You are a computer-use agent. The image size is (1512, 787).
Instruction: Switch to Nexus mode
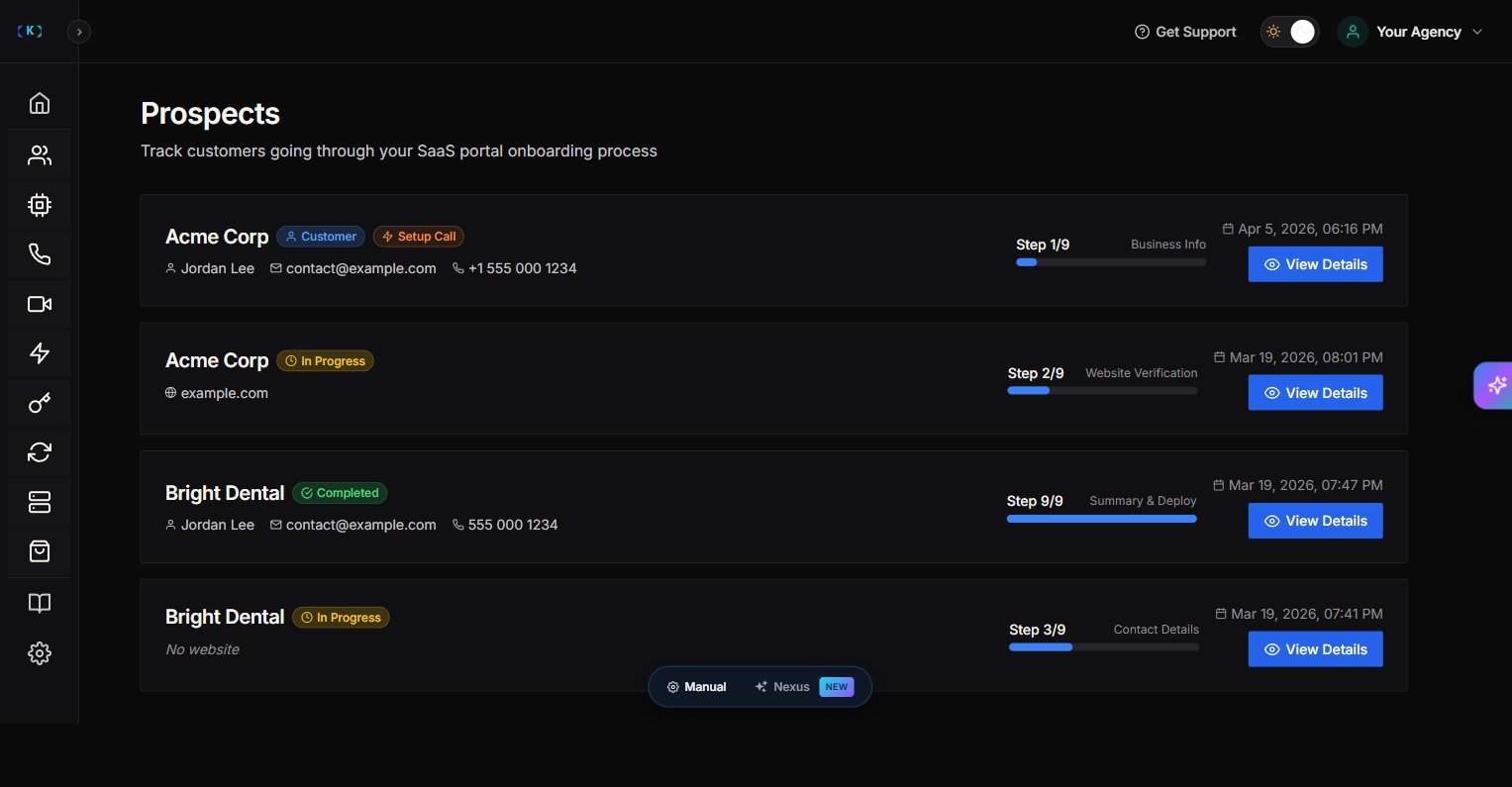tap(782, 687)
